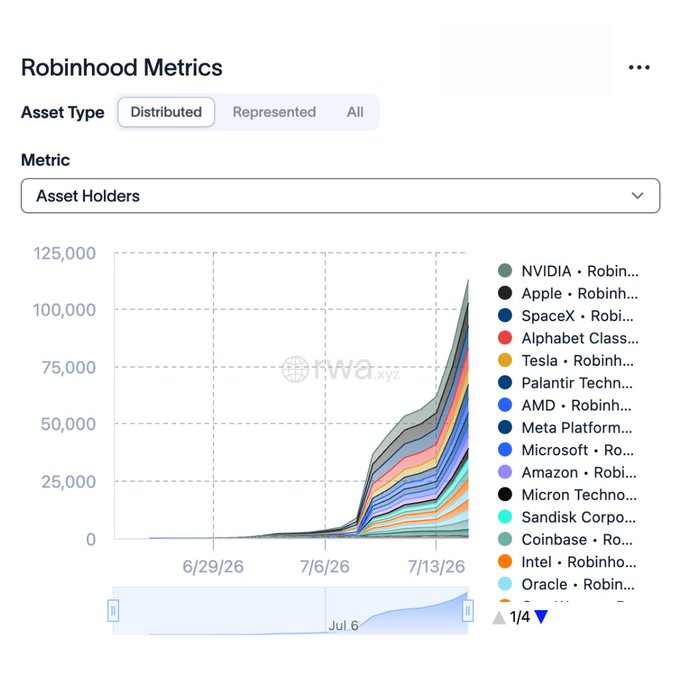Toggle Amazon purple legend dot
Viewport: 680px width, 680px height.
[x=505, y=472]
